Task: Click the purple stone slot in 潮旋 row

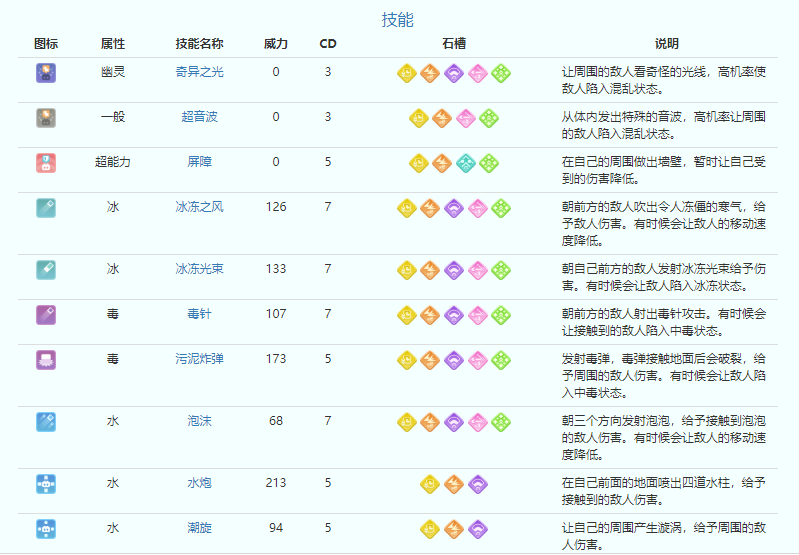Action: pos(477,528)
